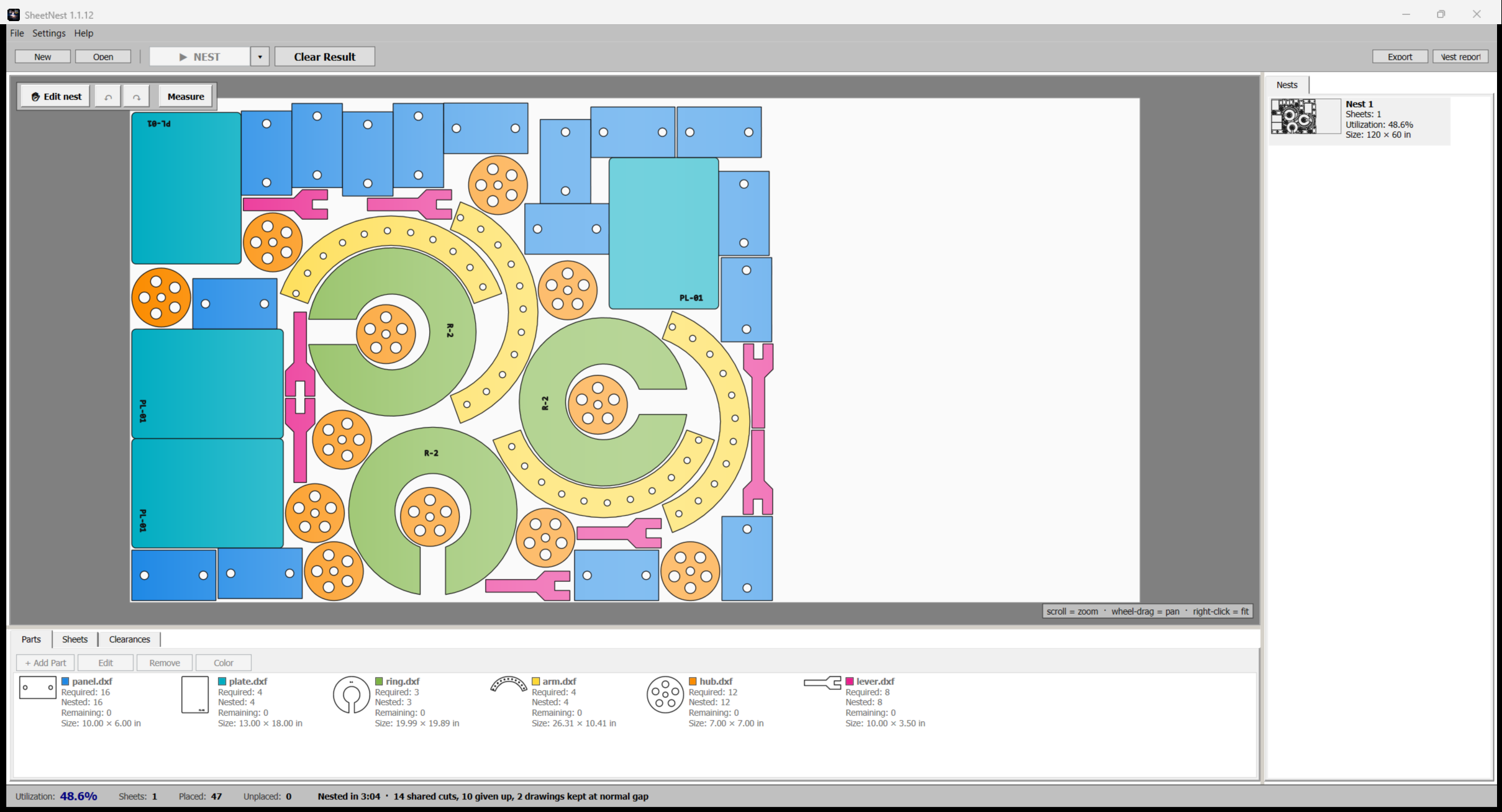Click the Clear Result button
This screenshot has height=812, width=1502.
pos(325,57)
